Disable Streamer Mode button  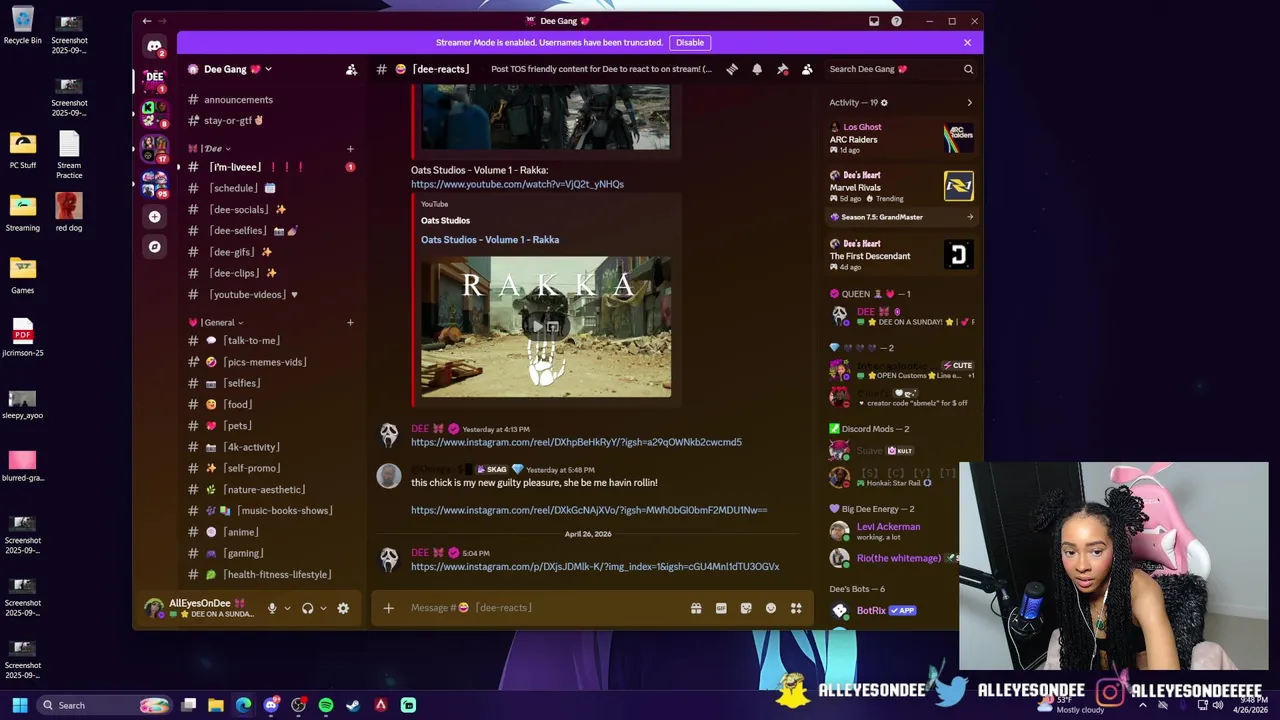[690, 42]
